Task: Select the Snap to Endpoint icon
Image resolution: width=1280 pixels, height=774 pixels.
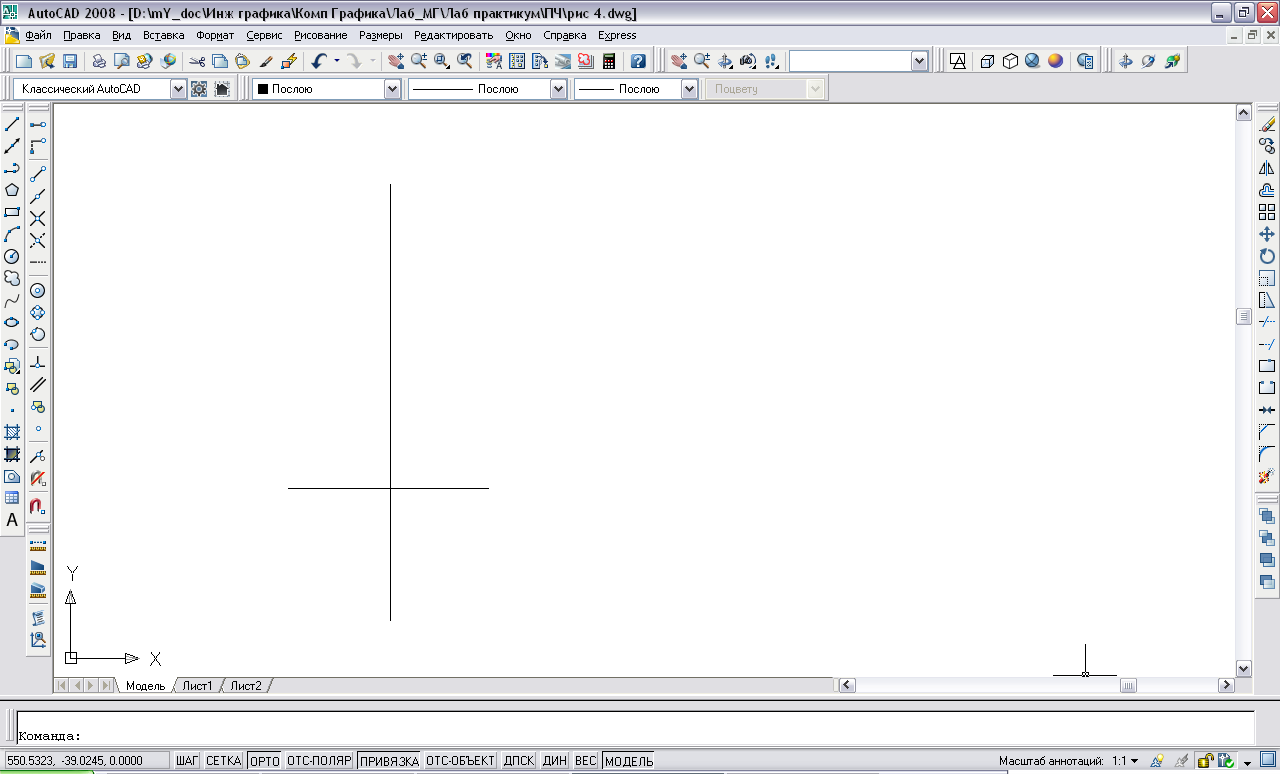Action: [38, 173]
